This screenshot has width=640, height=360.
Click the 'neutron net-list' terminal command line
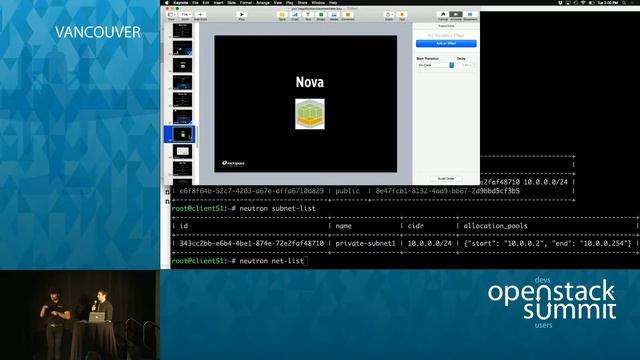[x=271, y=261]
